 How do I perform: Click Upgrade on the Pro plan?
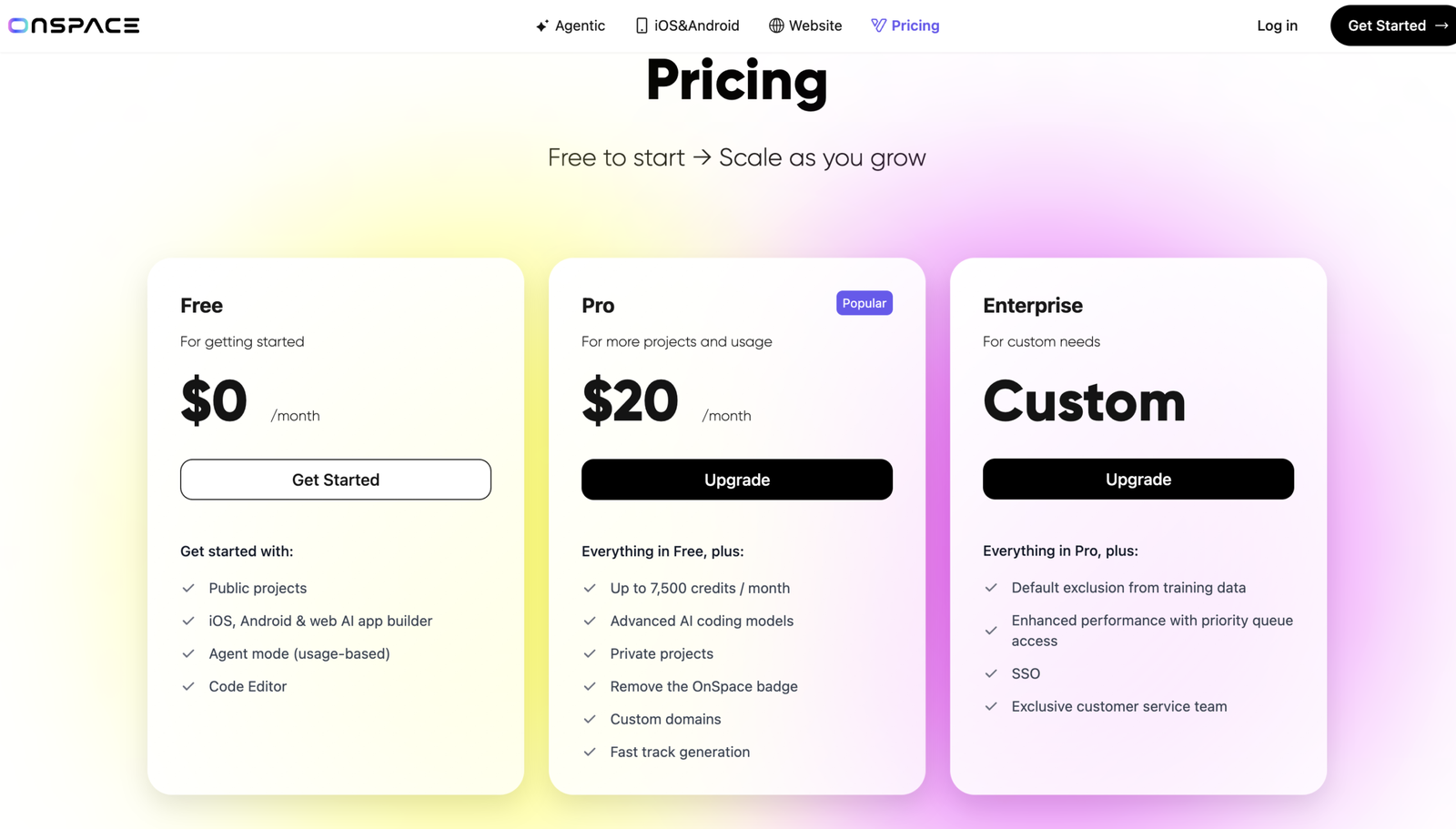[x=737, y=480]
